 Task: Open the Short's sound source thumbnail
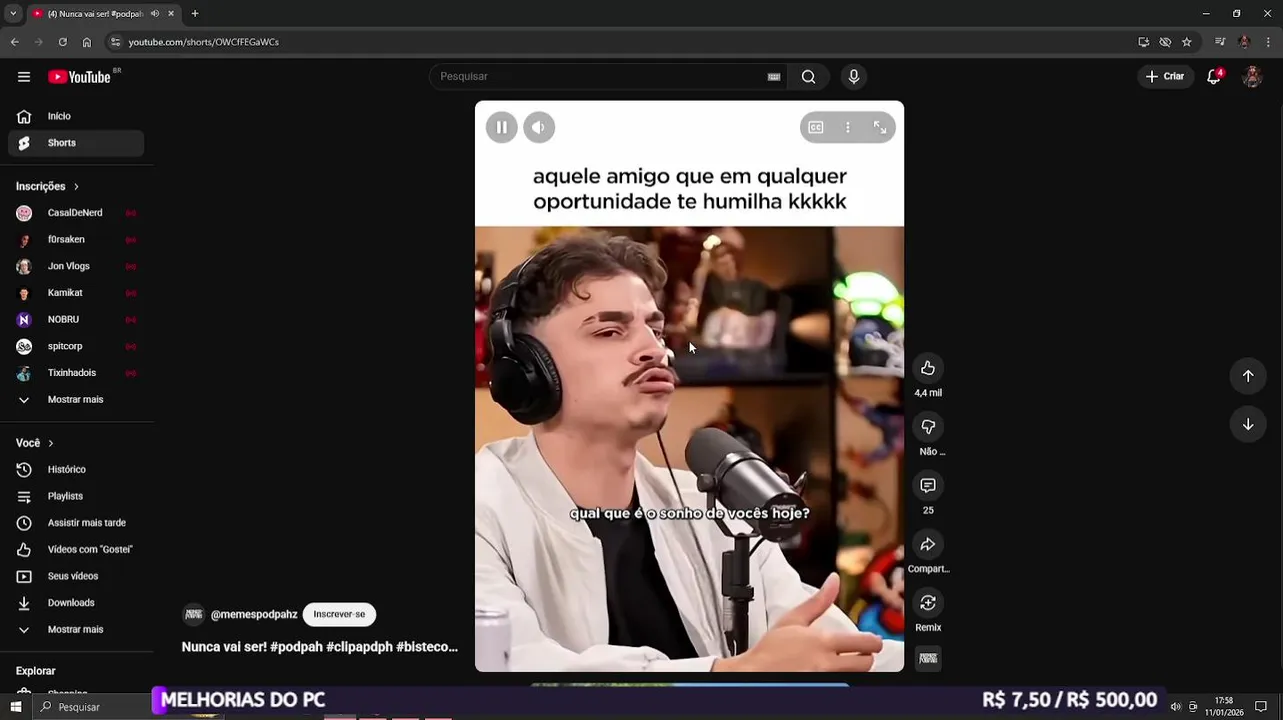coord(928,658)
